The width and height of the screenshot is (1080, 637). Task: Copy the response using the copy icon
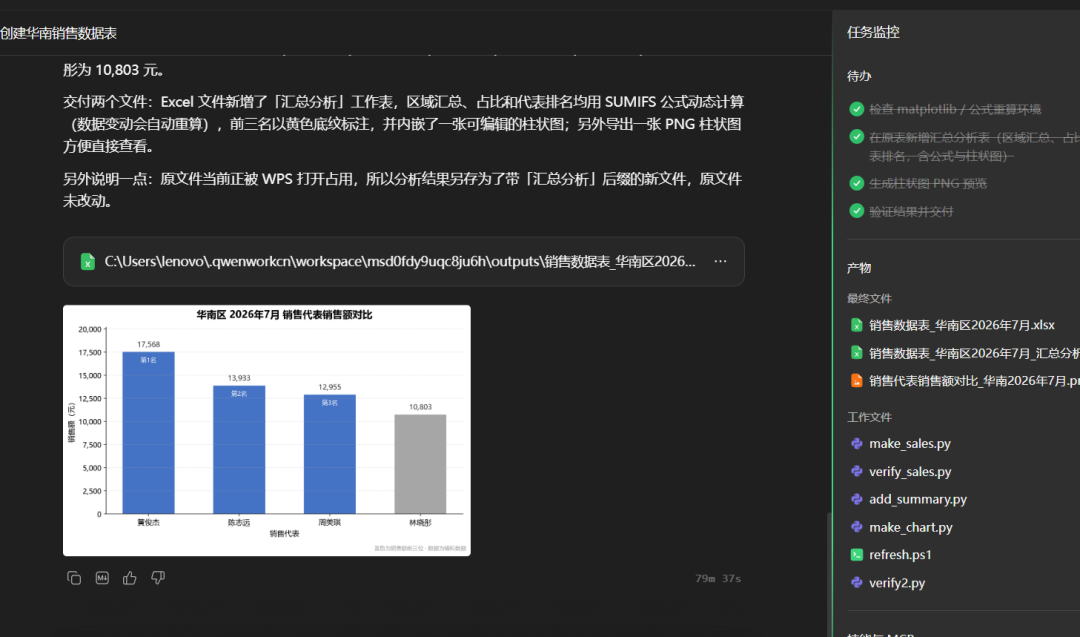(74, 578)
